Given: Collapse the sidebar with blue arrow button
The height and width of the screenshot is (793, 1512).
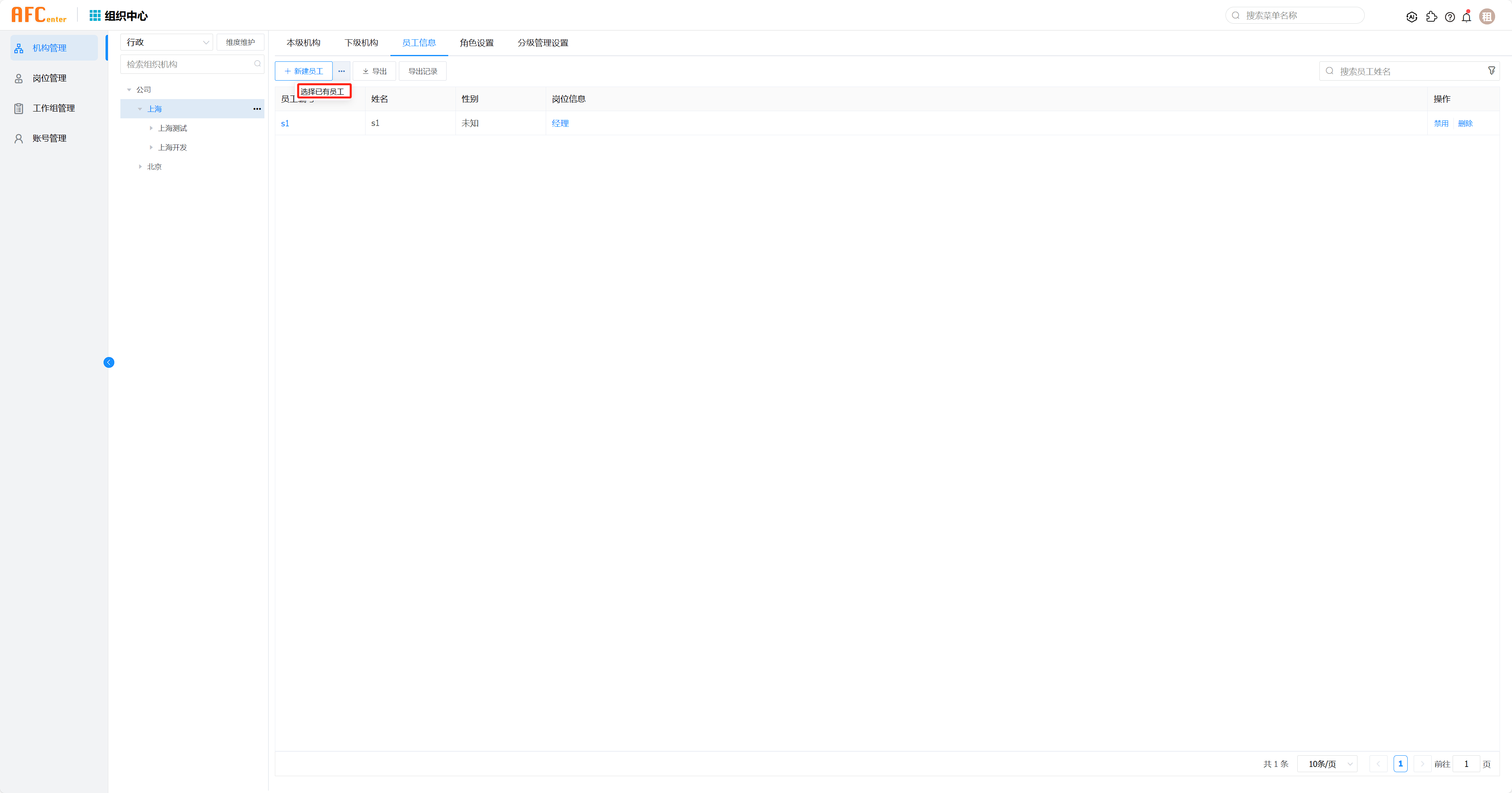Looking at the screenshot, I should 109,363.
